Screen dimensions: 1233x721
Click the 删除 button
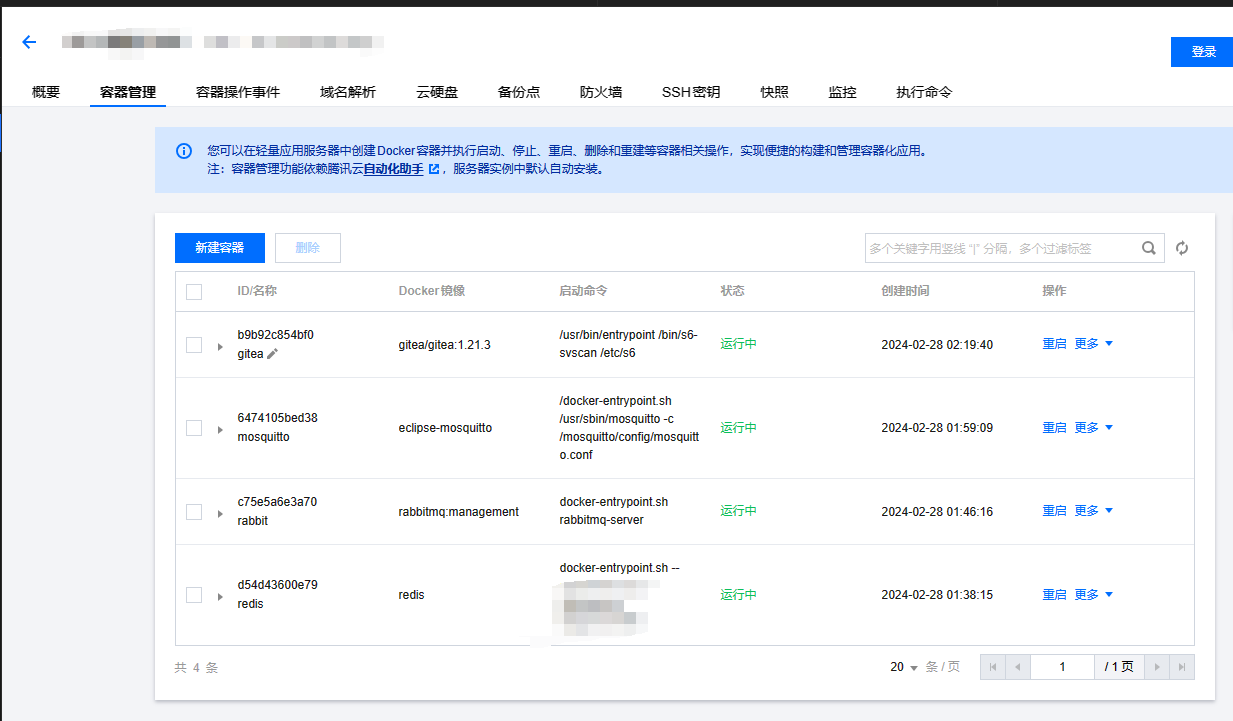pyautogui.click(x=308, y=248)
